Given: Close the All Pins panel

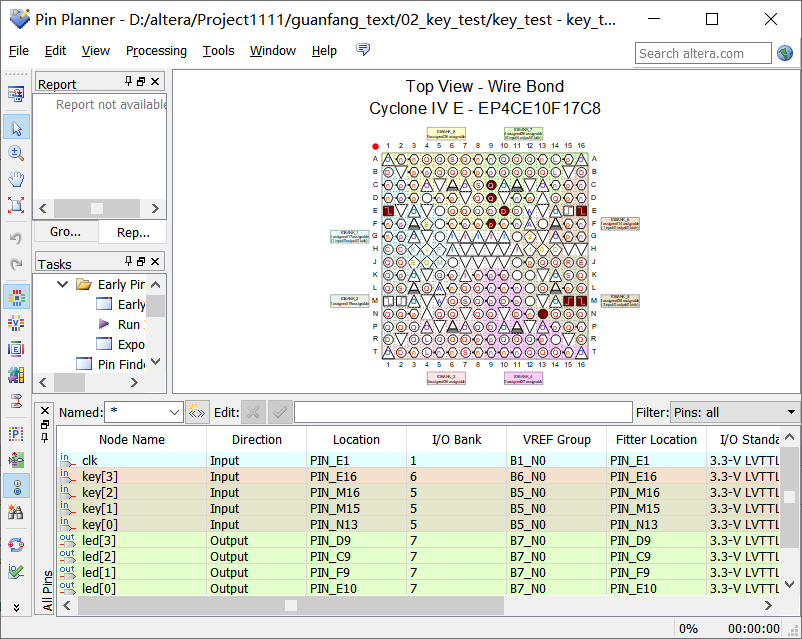Looking at the screenshot, I should pos(45,411).
